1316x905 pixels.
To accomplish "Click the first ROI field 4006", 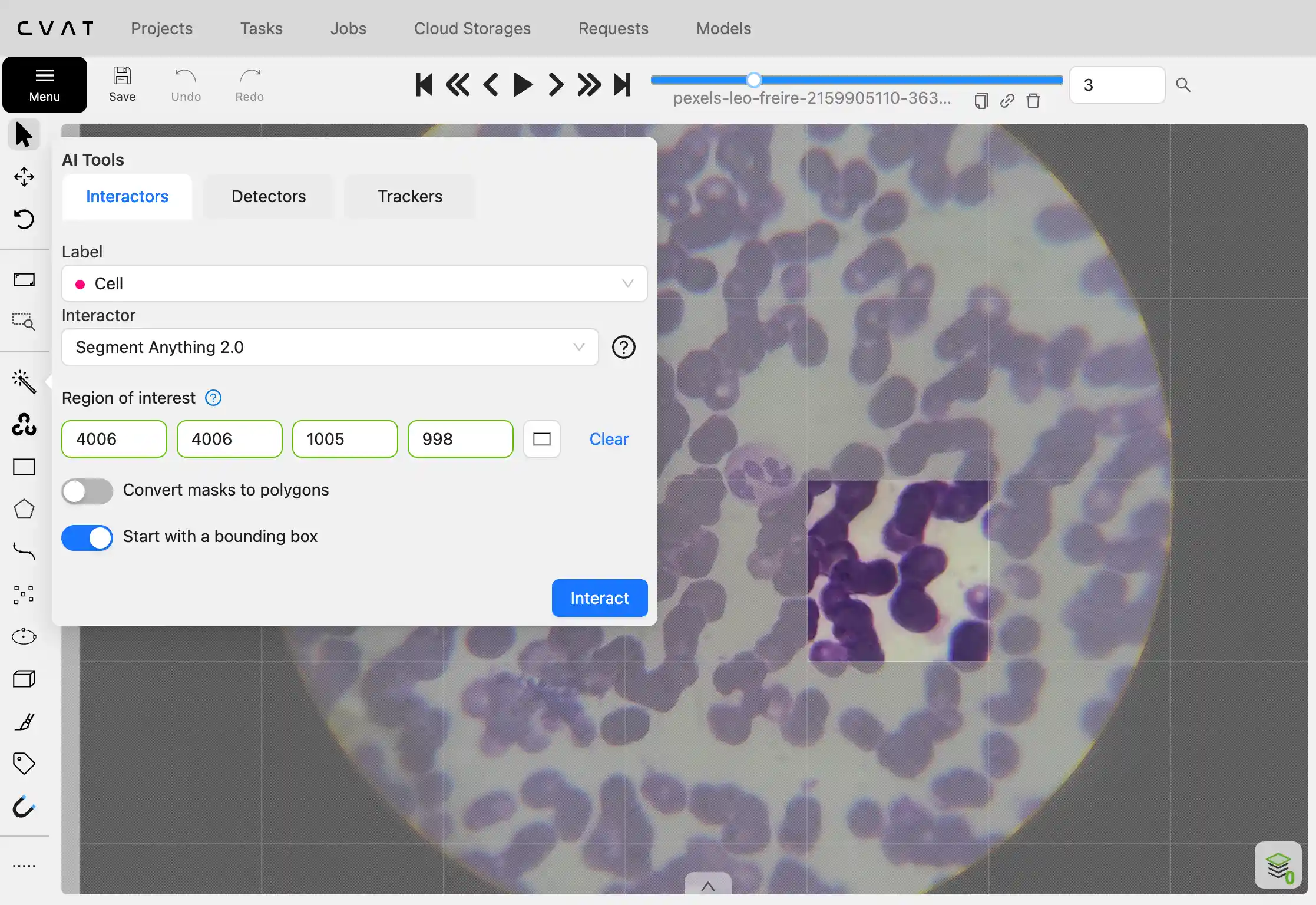I will 114,439.
